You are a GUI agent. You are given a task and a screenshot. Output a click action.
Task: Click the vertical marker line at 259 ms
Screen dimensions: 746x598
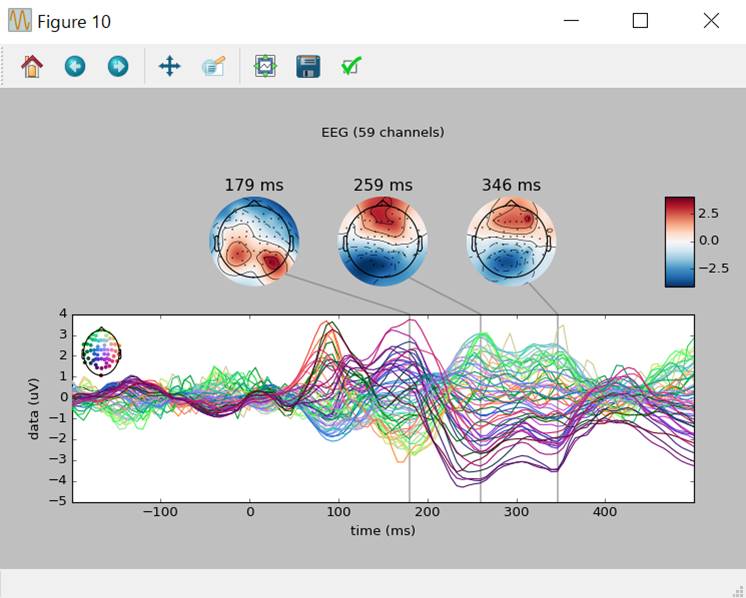coord(481,420)
